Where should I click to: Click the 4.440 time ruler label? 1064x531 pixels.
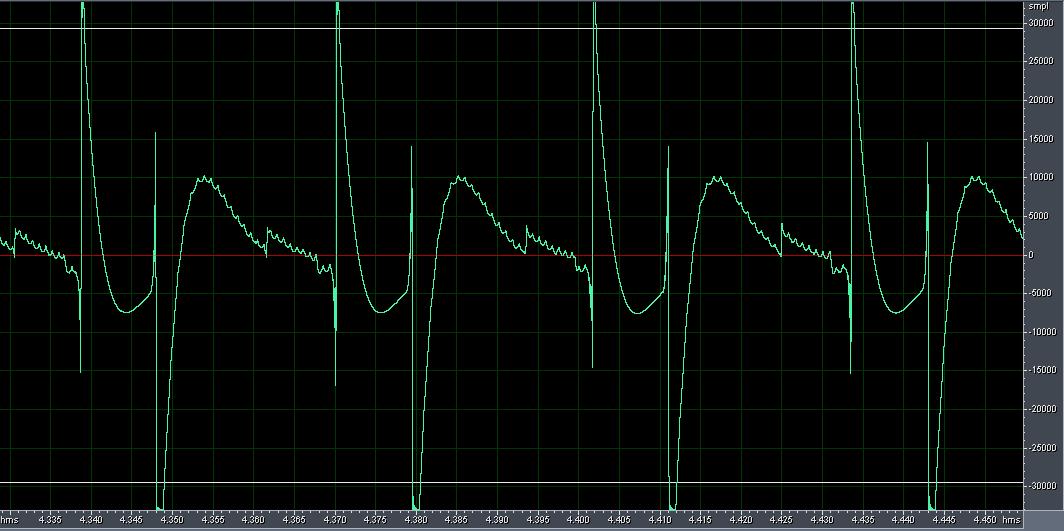coord(905,520)
